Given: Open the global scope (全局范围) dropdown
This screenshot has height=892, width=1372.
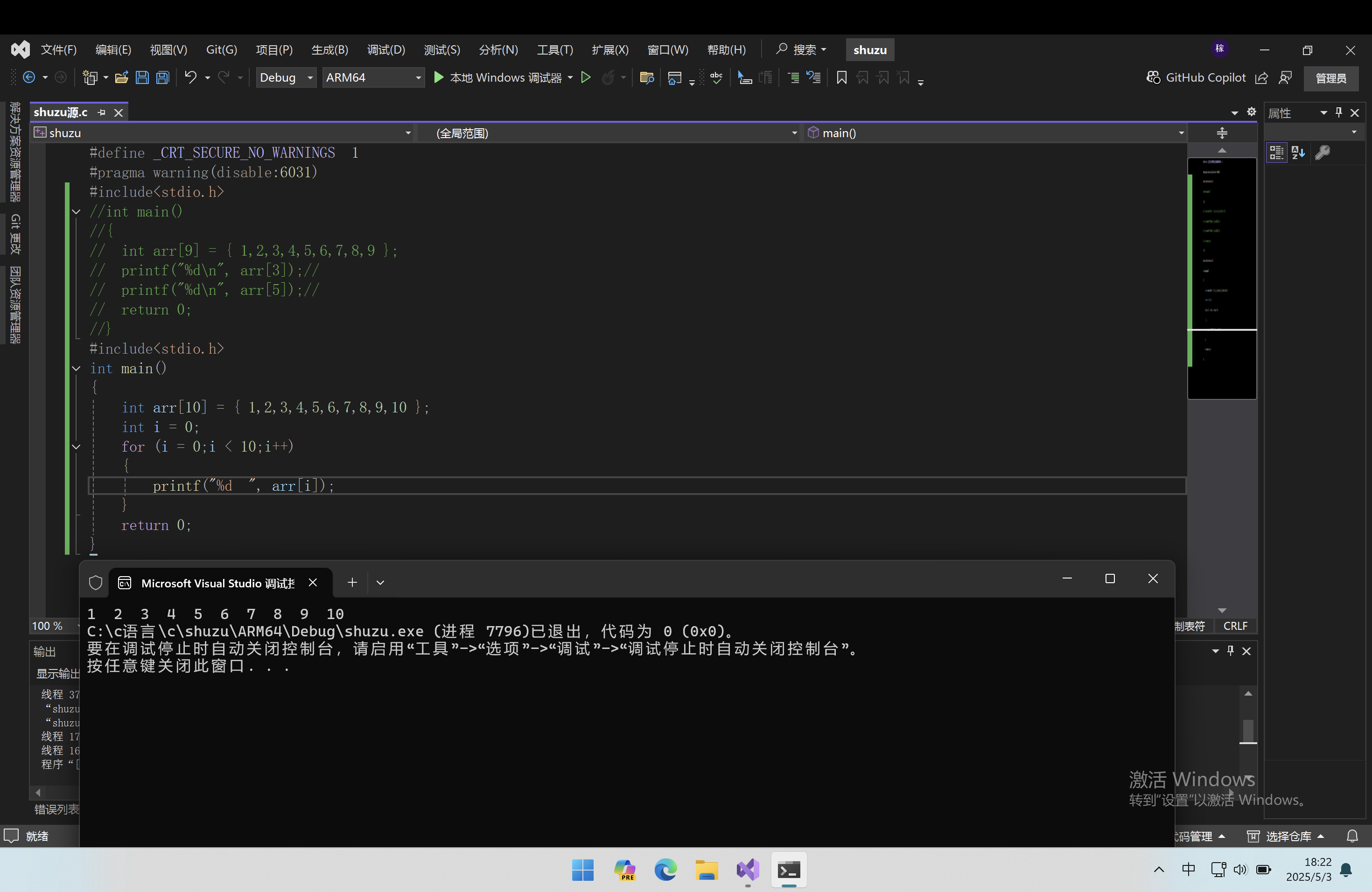Looking at the screenshot, I should pyautogui.click(x=794, y=133).
